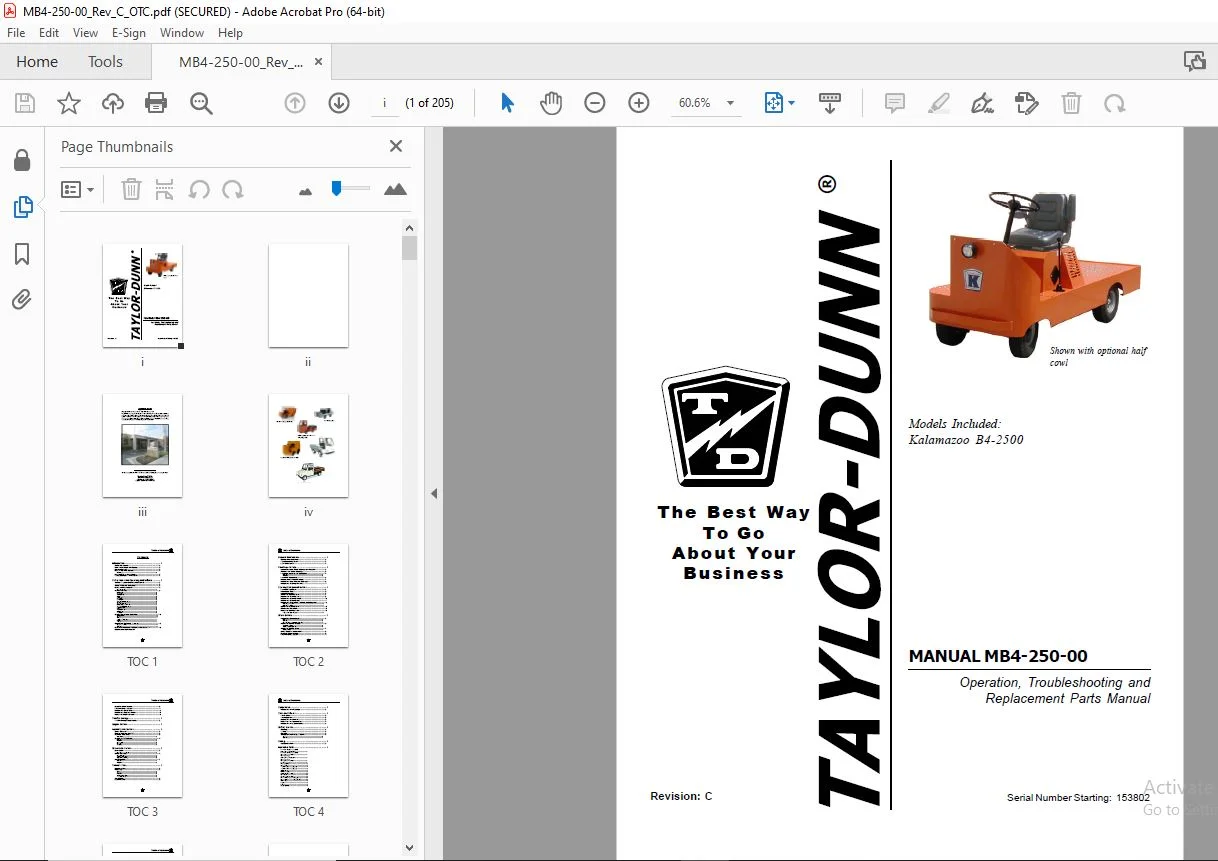Select TOC 2 page thumbnail
The image size is (1218, 861).
click(308, 596)
